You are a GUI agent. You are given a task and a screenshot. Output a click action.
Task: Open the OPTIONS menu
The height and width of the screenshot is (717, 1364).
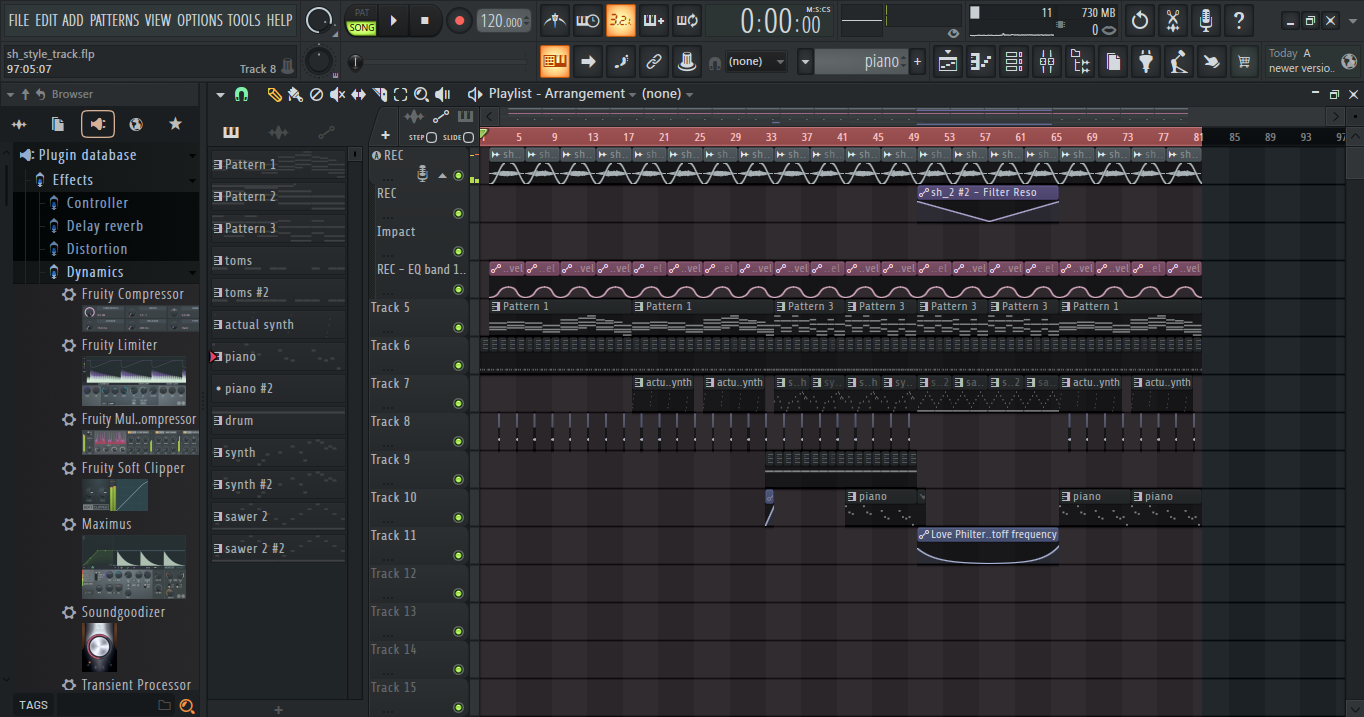coord(200,20)
